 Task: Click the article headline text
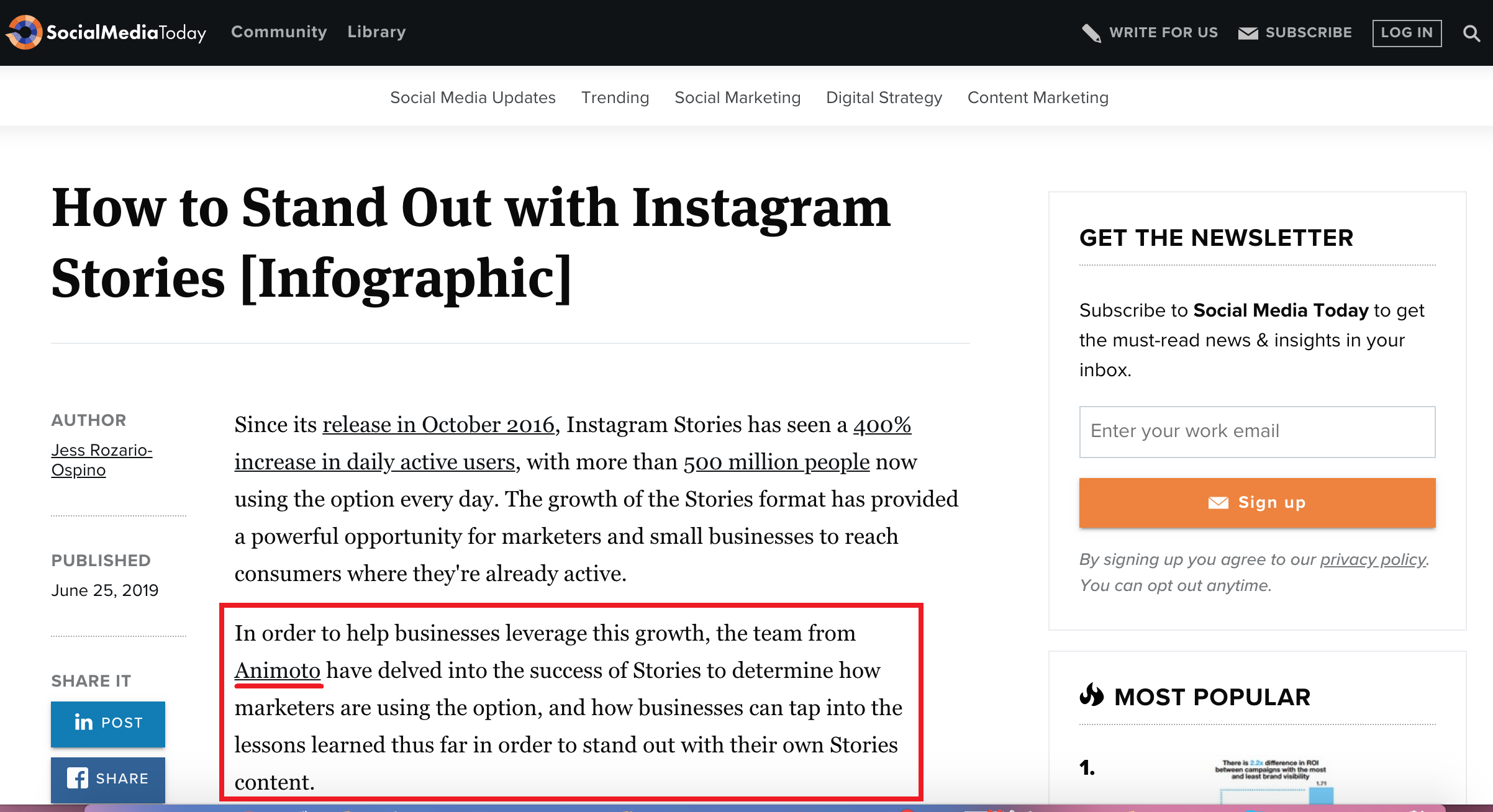[471, 243]
